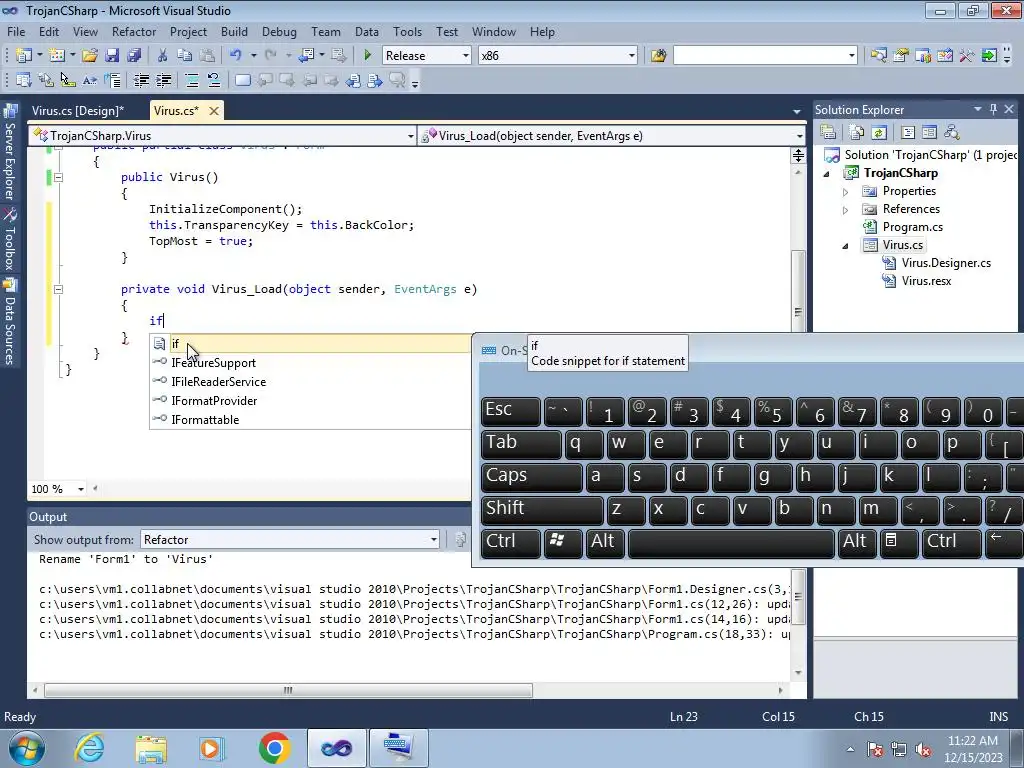Image resolution: width=1024 pixels, height=768 pixels.
Task: Open the Toolbox side tab
Action: (x=10, y=240)
